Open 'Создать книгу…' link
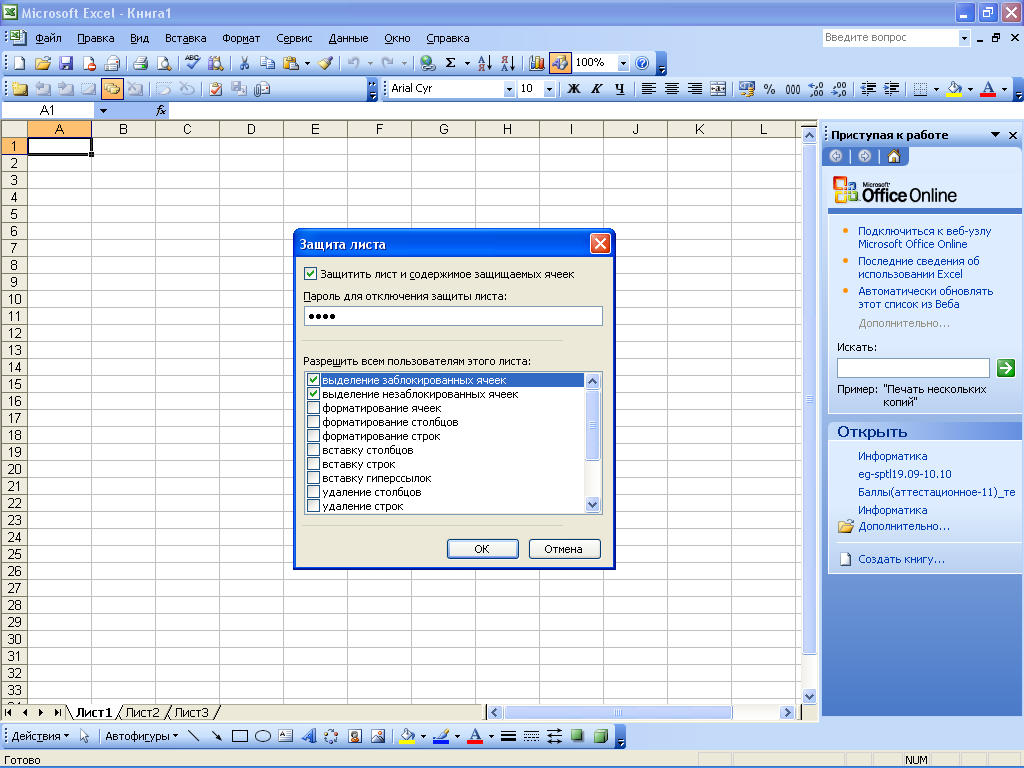 (901, 559)
